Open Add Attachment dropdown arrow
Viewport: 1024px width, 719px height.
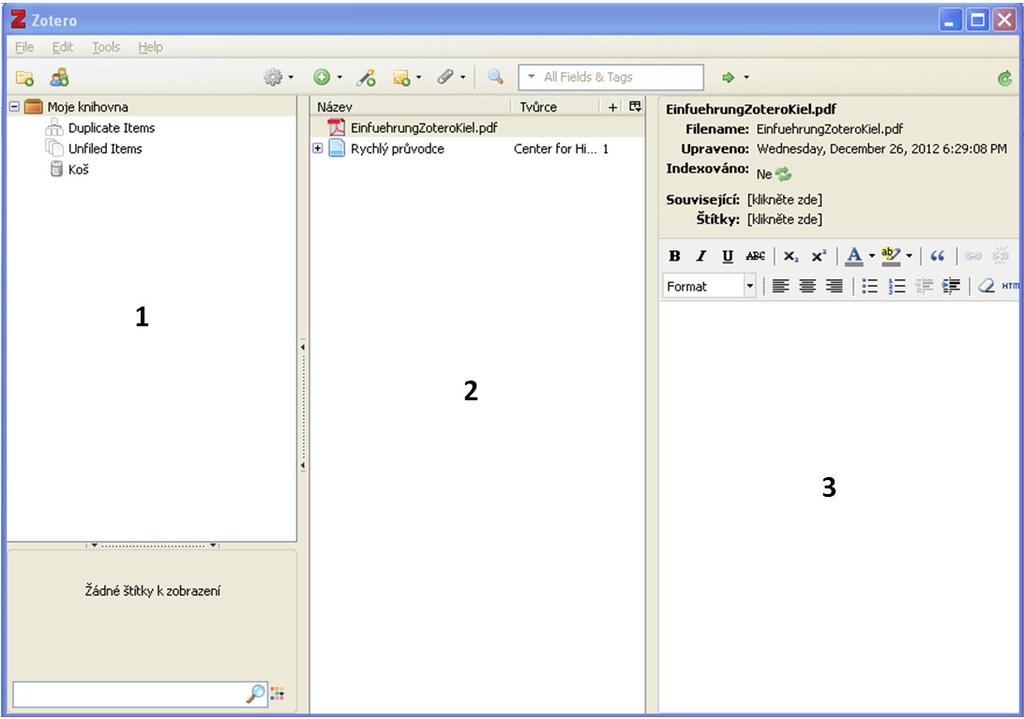coord(462,77)
